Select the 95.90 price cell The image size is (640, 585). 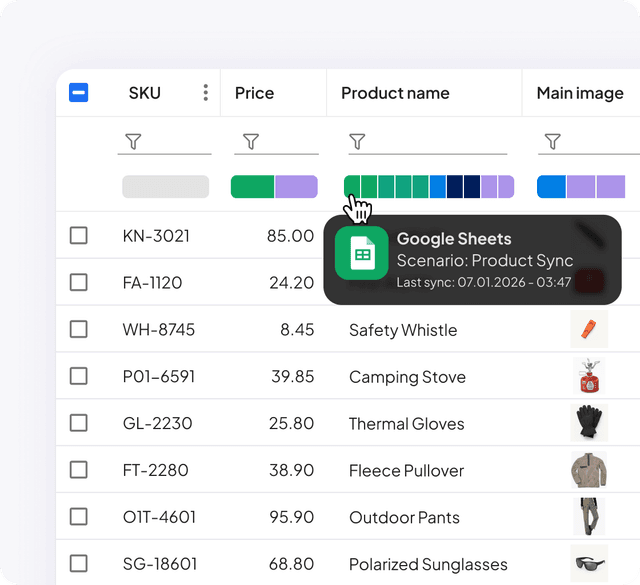(x=292, y=518)
